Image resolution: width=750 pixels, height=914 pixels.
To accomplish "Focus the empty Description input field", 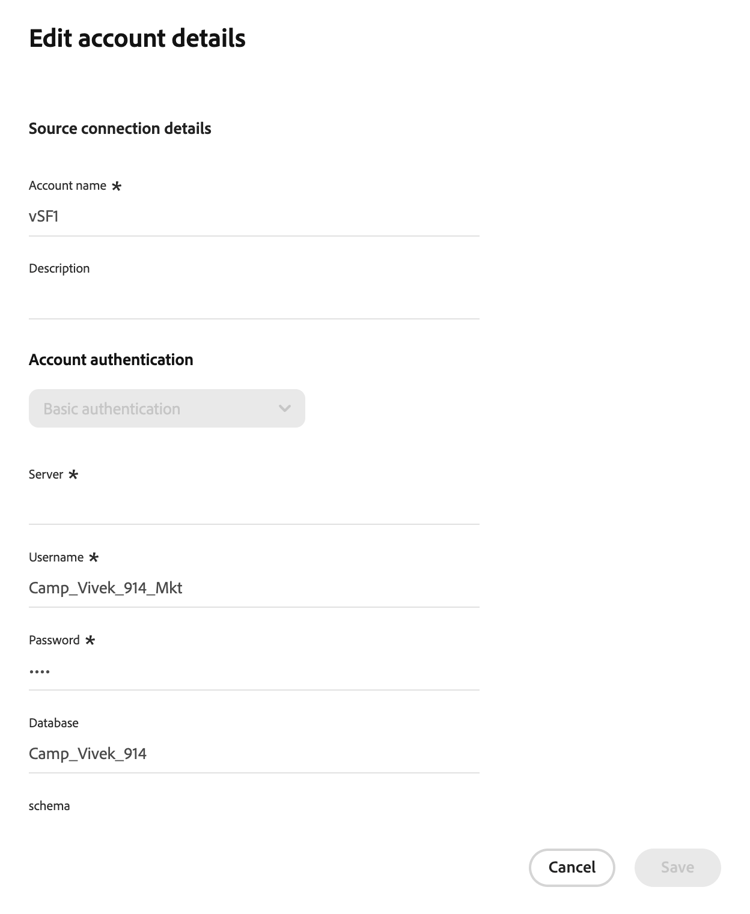I will tap(253, 300).
